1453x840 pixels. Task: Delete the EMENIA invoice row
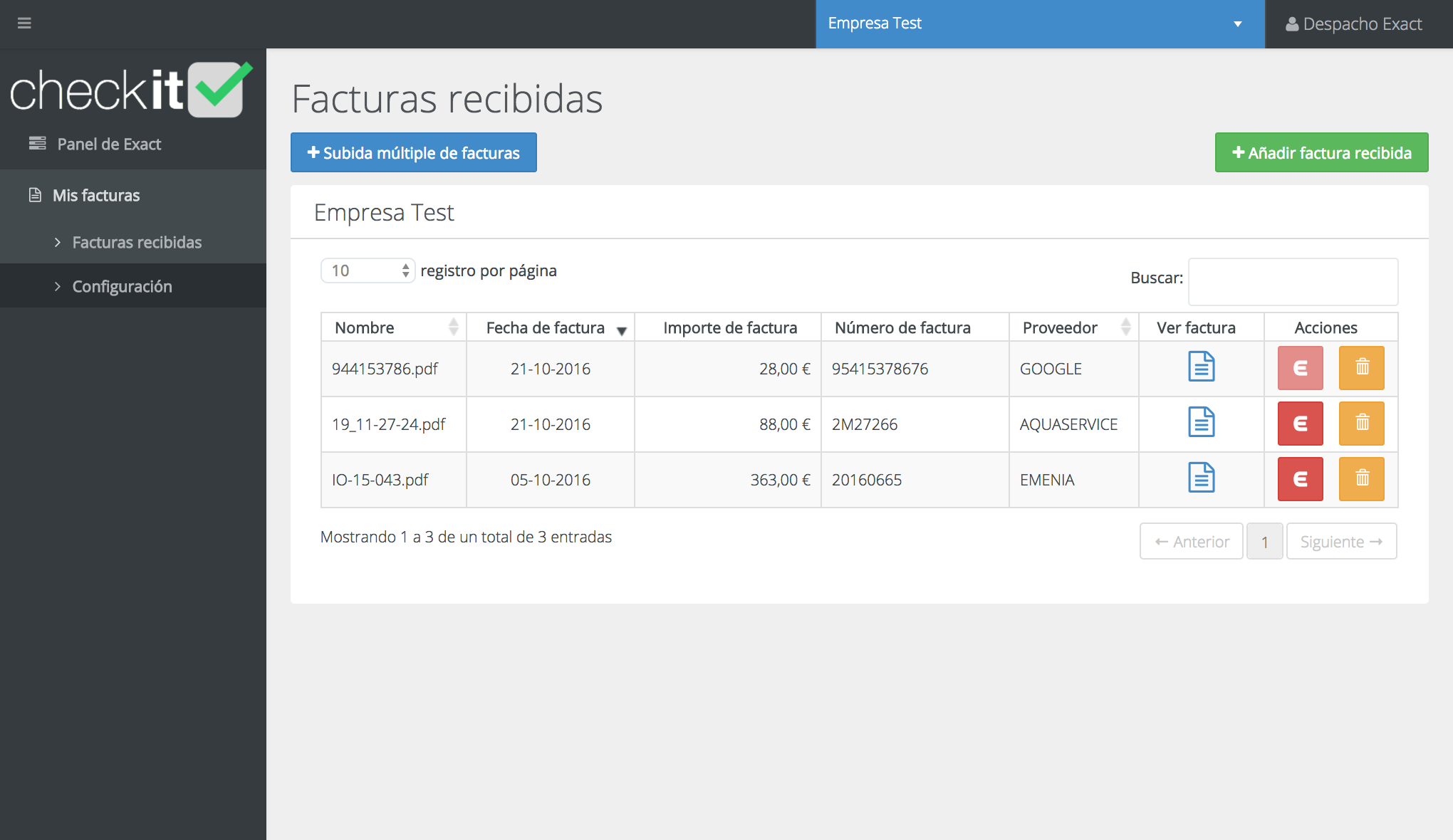[1361, 479]
